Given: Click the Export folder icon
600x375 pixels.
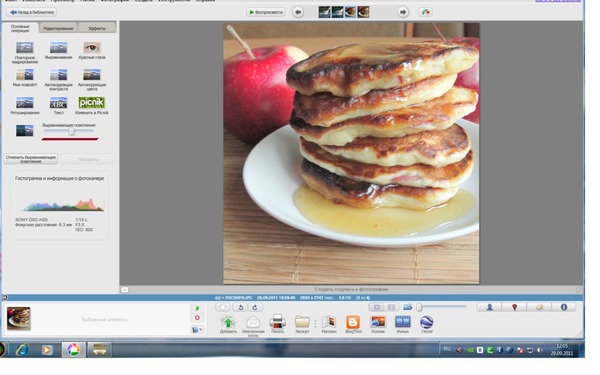Looking at the screenshot, I should (302, 322).
